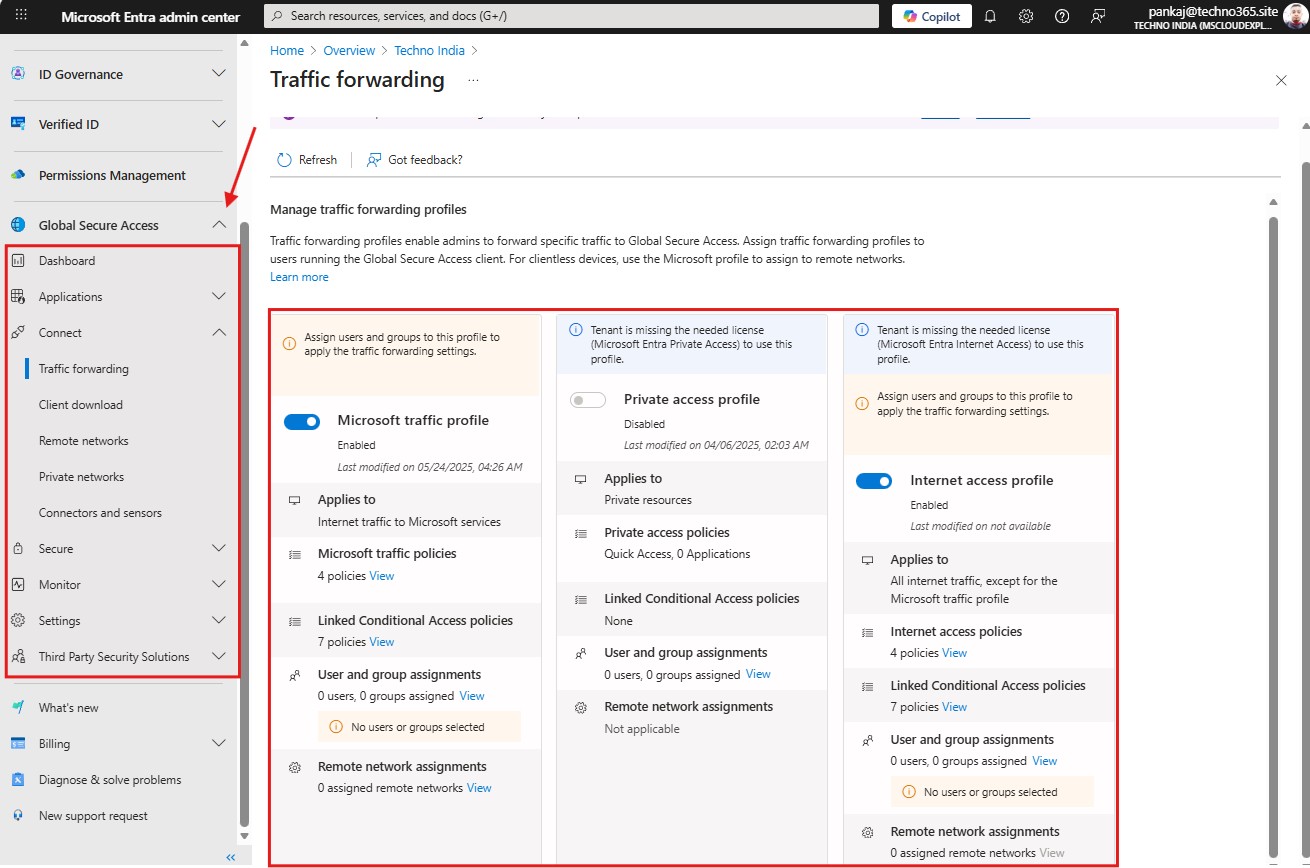Toggle the Private access profile switch
The width and height of the screenshot is (1310, 868).
pyautogui.click(x=588, y=400)
